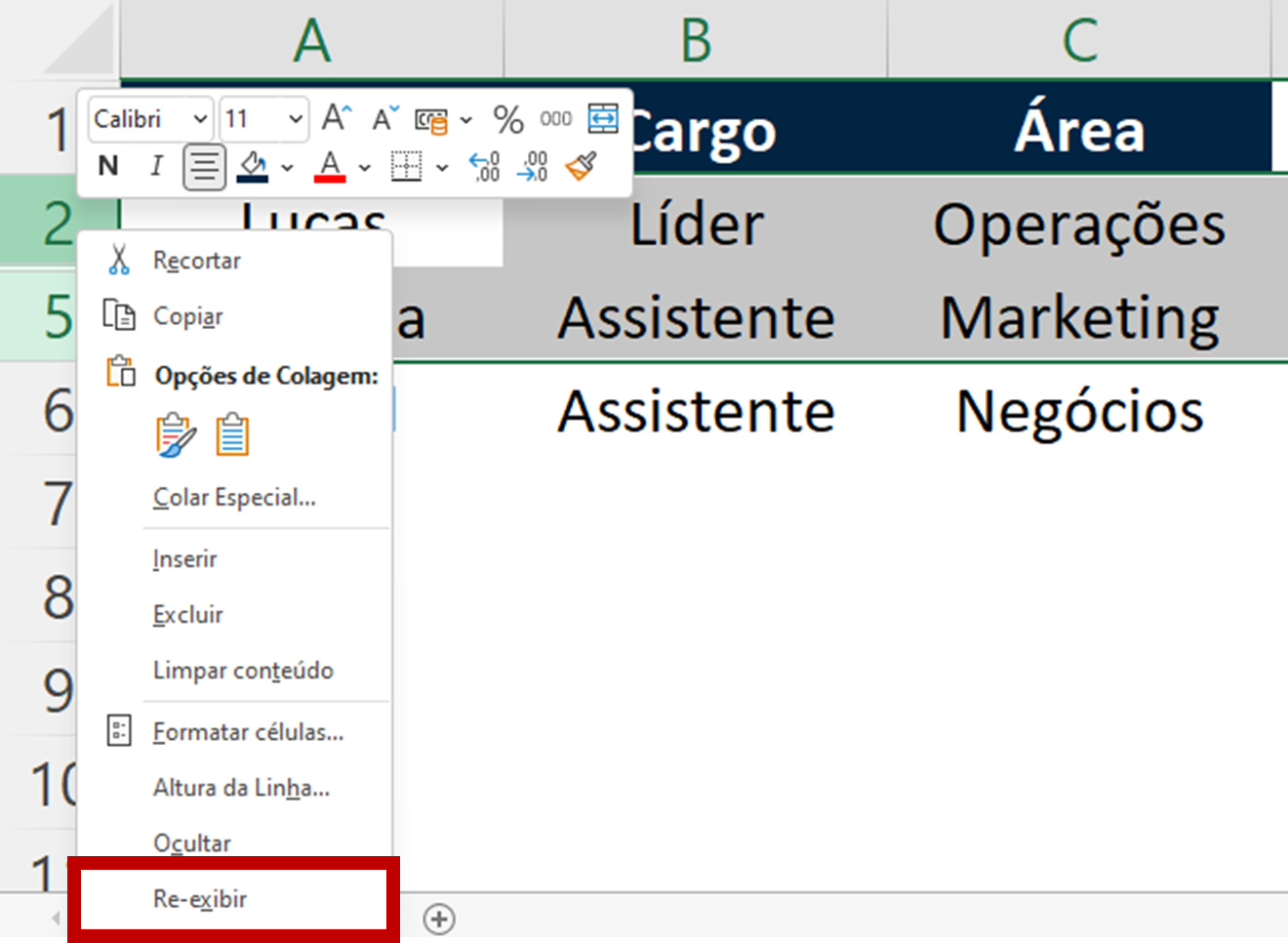
Task: Select column B header
Action: click(696, 39)
